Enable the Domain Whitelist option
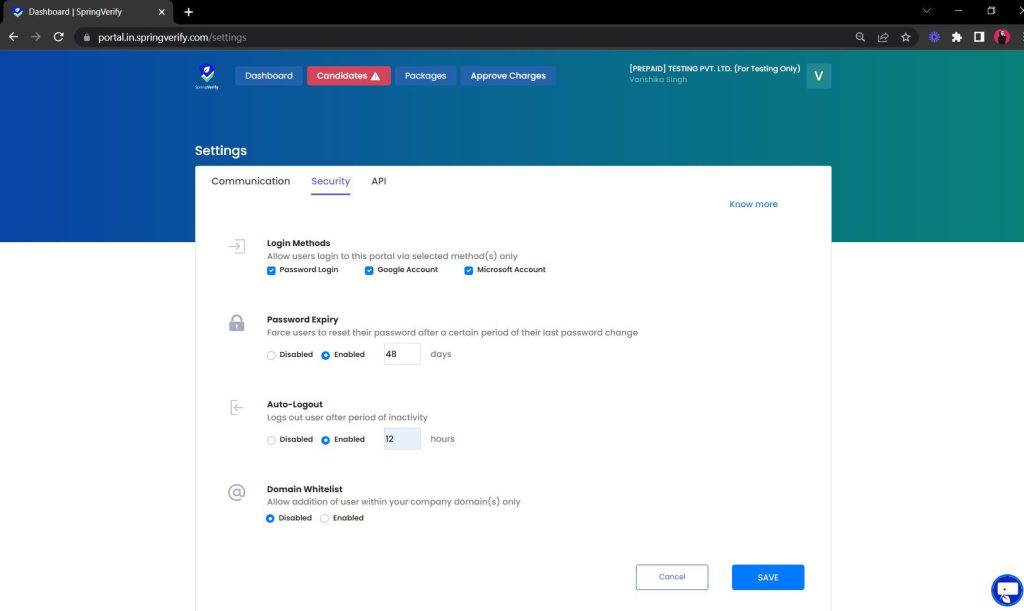This screenshot has height=611, width=1024. 324,518
